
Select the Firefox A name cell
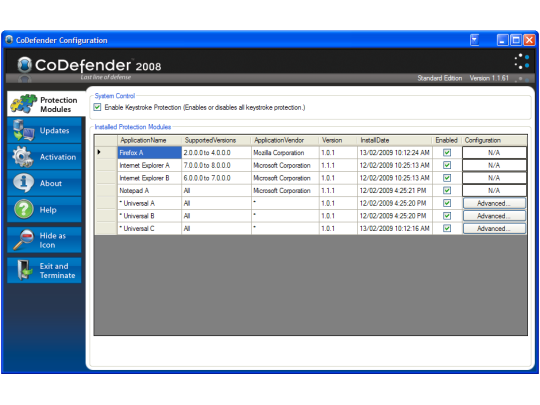pyautogui.click(x=149, y=153)
